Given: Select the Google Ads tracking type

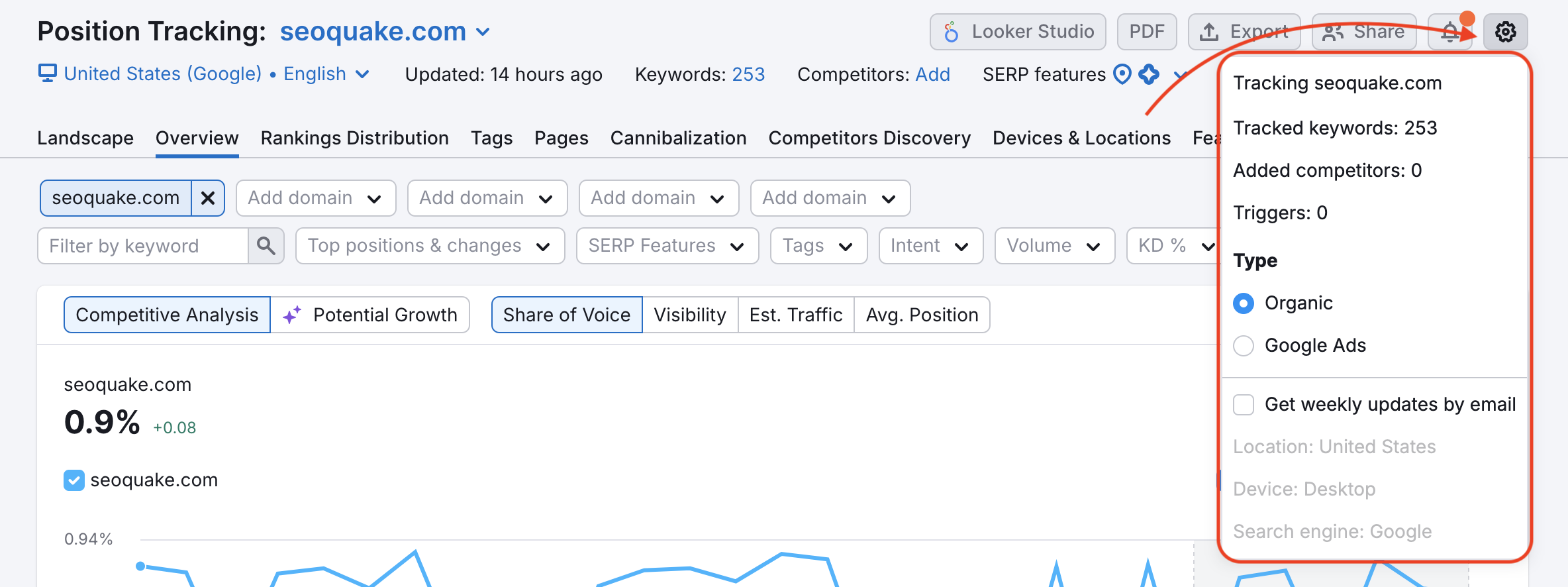Looking at the screenshot, I should coord(1244,346).
